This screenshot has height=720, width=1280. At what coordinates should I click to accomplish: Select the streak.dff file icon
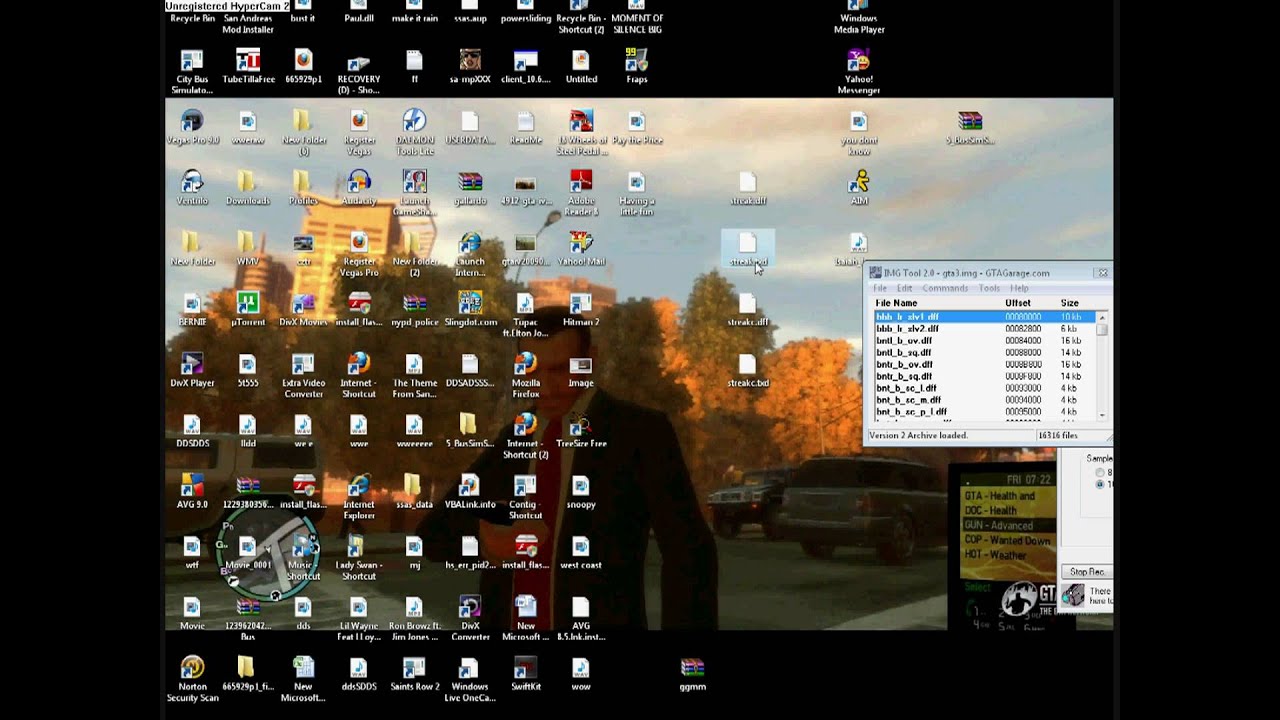point(748,188)
